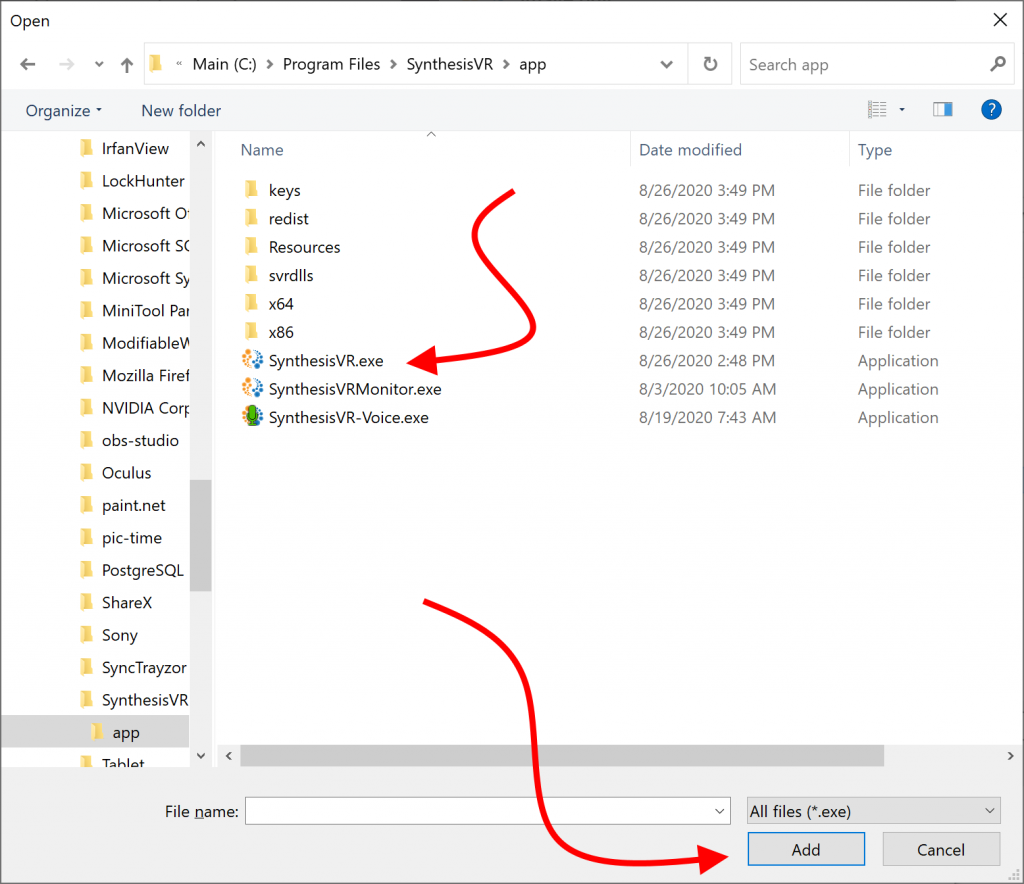This screenshot has height=884, width=1024.
Task: Sort files by Type column
Action: (874, 150)
